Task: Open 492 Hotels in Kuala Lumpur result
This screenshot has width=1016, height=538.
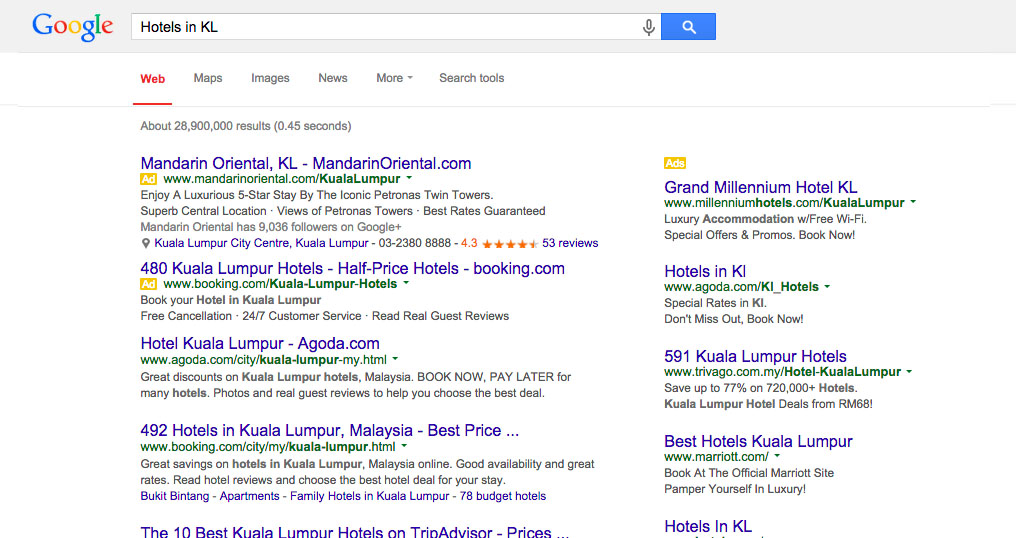Action: tap(330, 430)
